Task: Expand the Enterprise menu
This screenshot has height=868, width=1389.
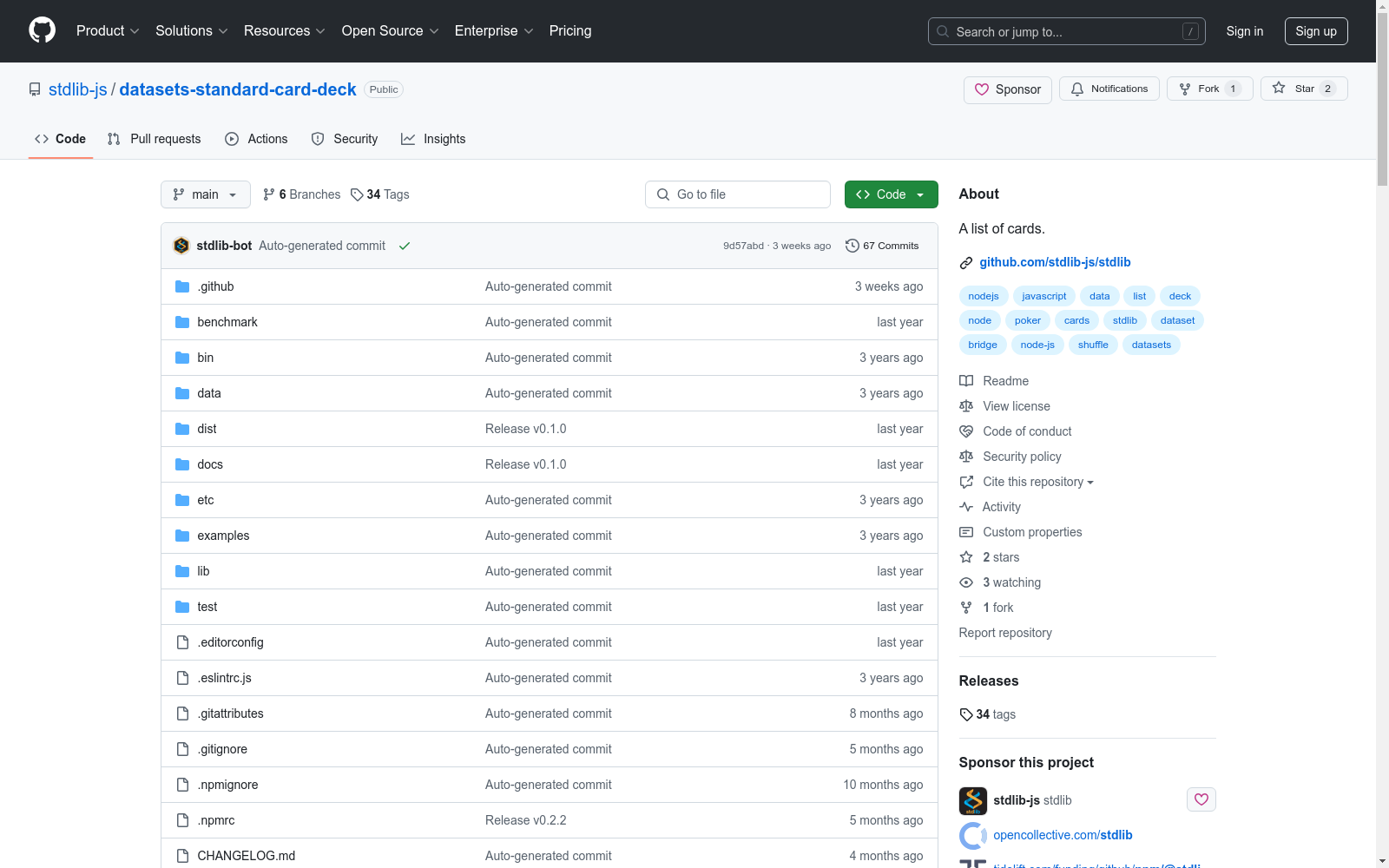Action: [494, 31]
